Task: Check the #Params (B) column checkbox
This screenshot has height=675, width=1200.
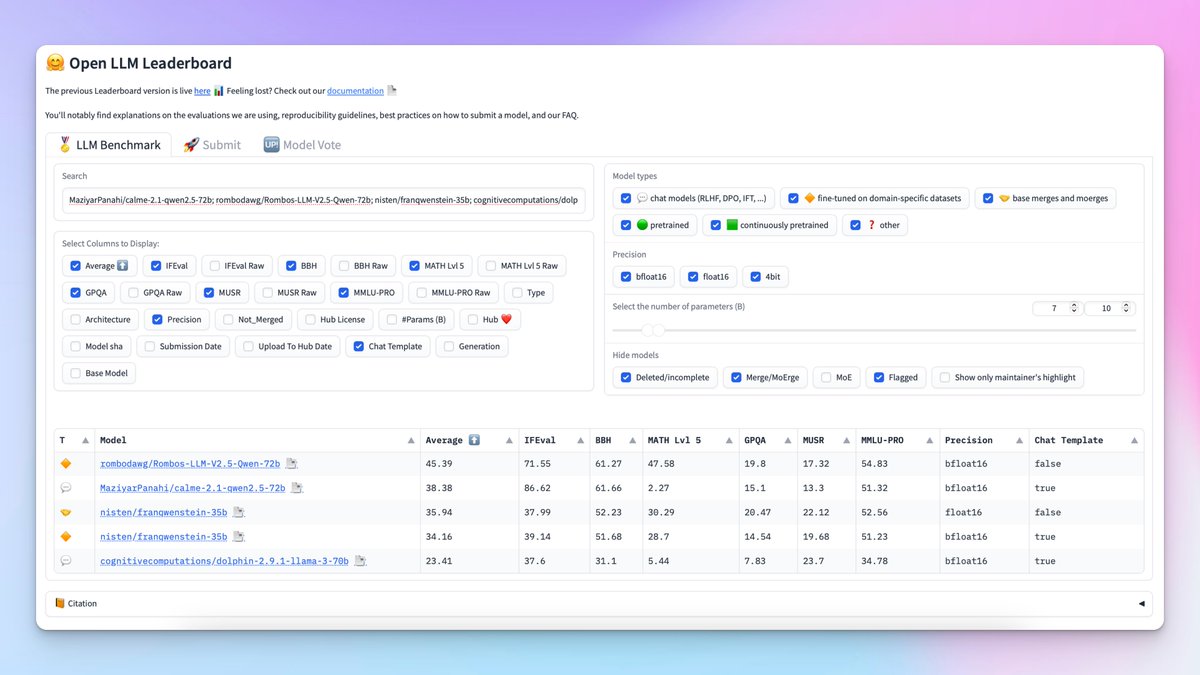Action: coord(392,320)
